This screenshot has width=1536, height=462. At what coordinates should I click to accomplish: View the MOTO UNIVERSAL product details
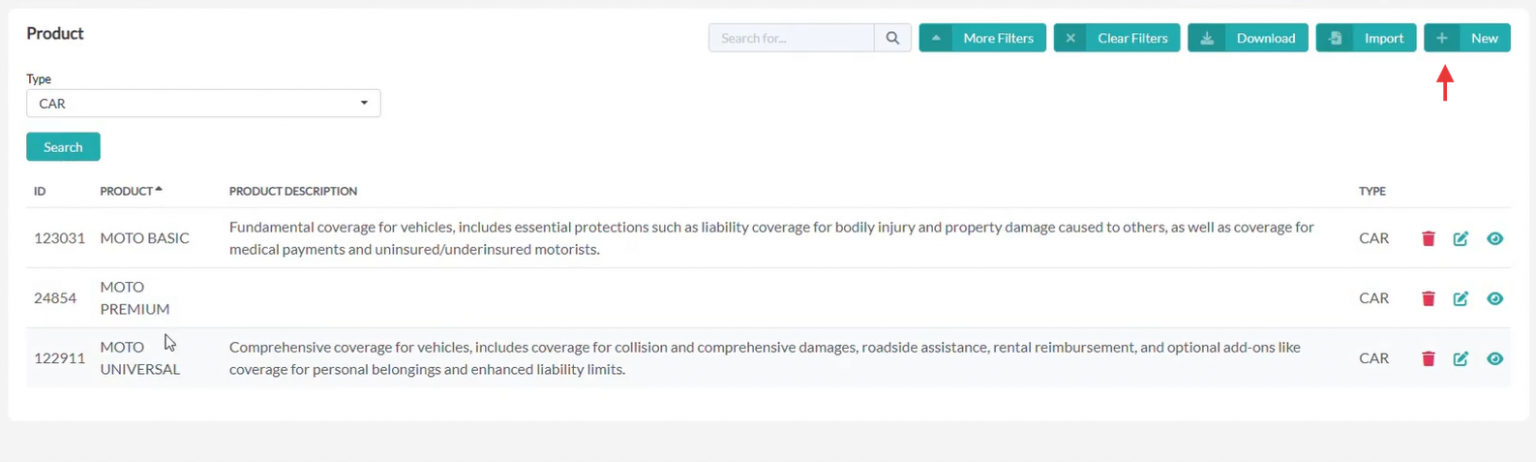click(1495, 358)
